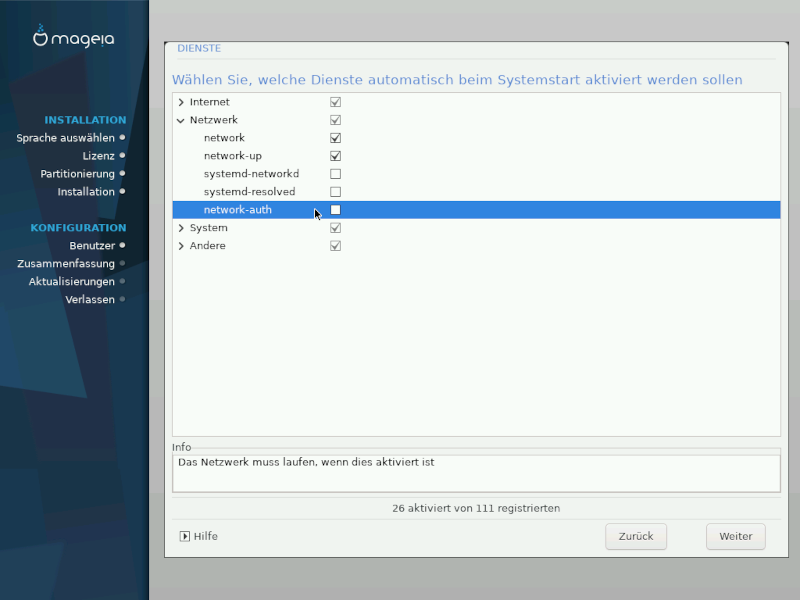Check the network-auth checkbox
The image size is (800, 600).
336,210
